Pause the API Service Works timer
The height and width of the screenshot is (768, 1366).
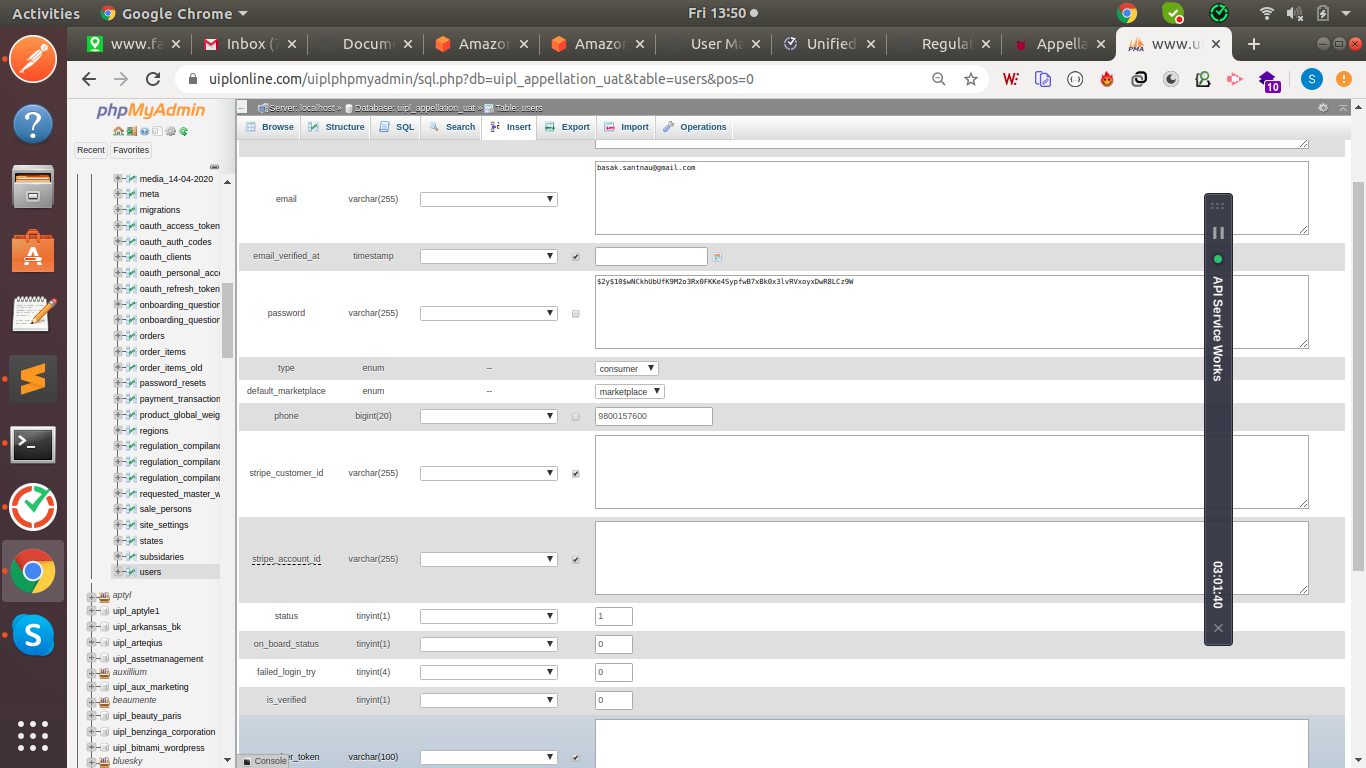point(1217,233)
